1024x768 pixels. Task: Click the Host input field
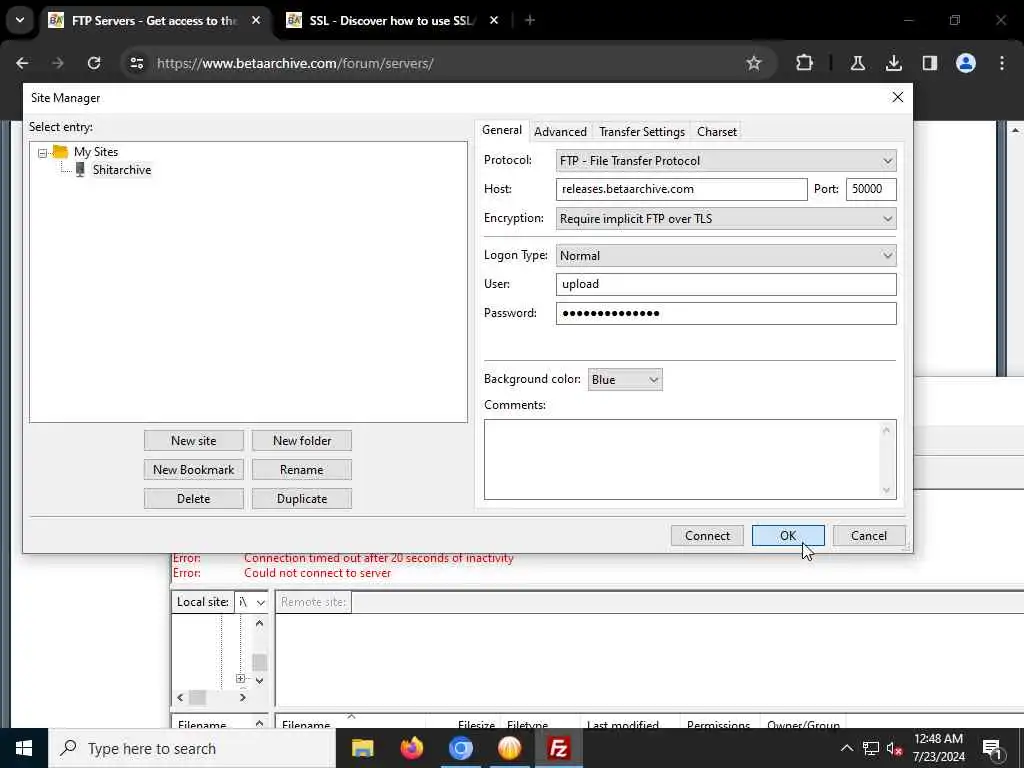(x=681, y=189)
